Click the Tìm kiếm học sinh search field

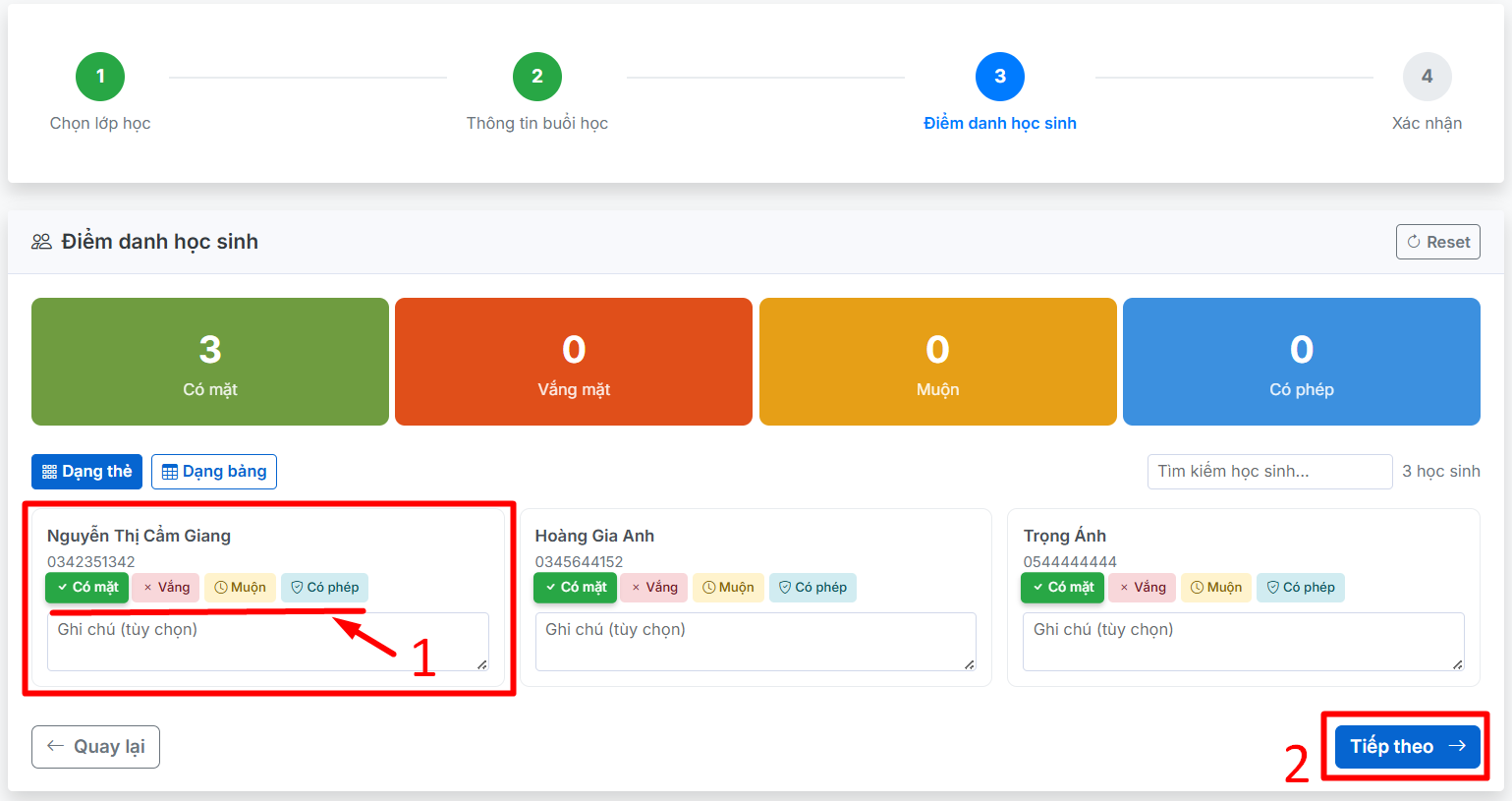(x=1268, y=472)
